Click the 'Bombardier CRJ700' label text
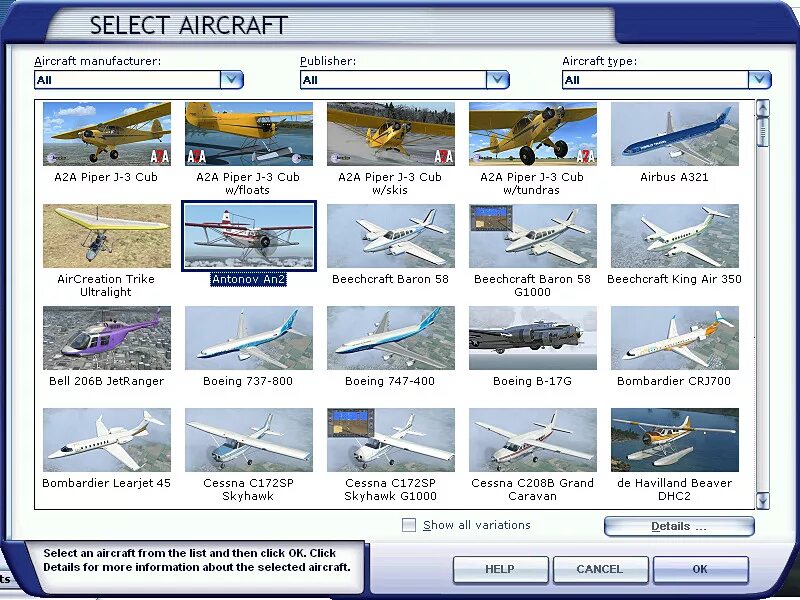Viewport: 800px width, 600px height. click(674, 381)
